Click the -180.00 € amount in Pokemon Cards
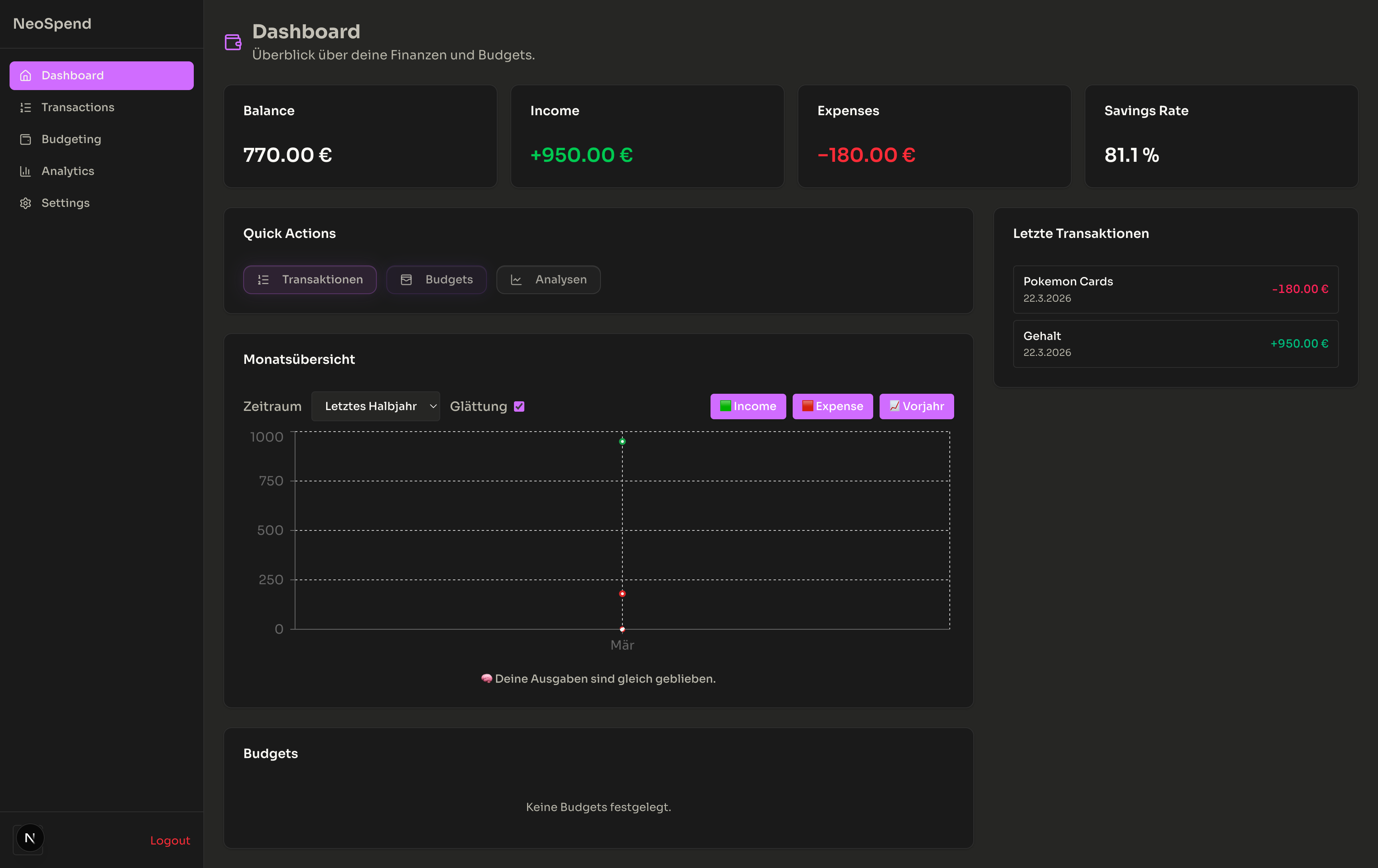 1299,289
